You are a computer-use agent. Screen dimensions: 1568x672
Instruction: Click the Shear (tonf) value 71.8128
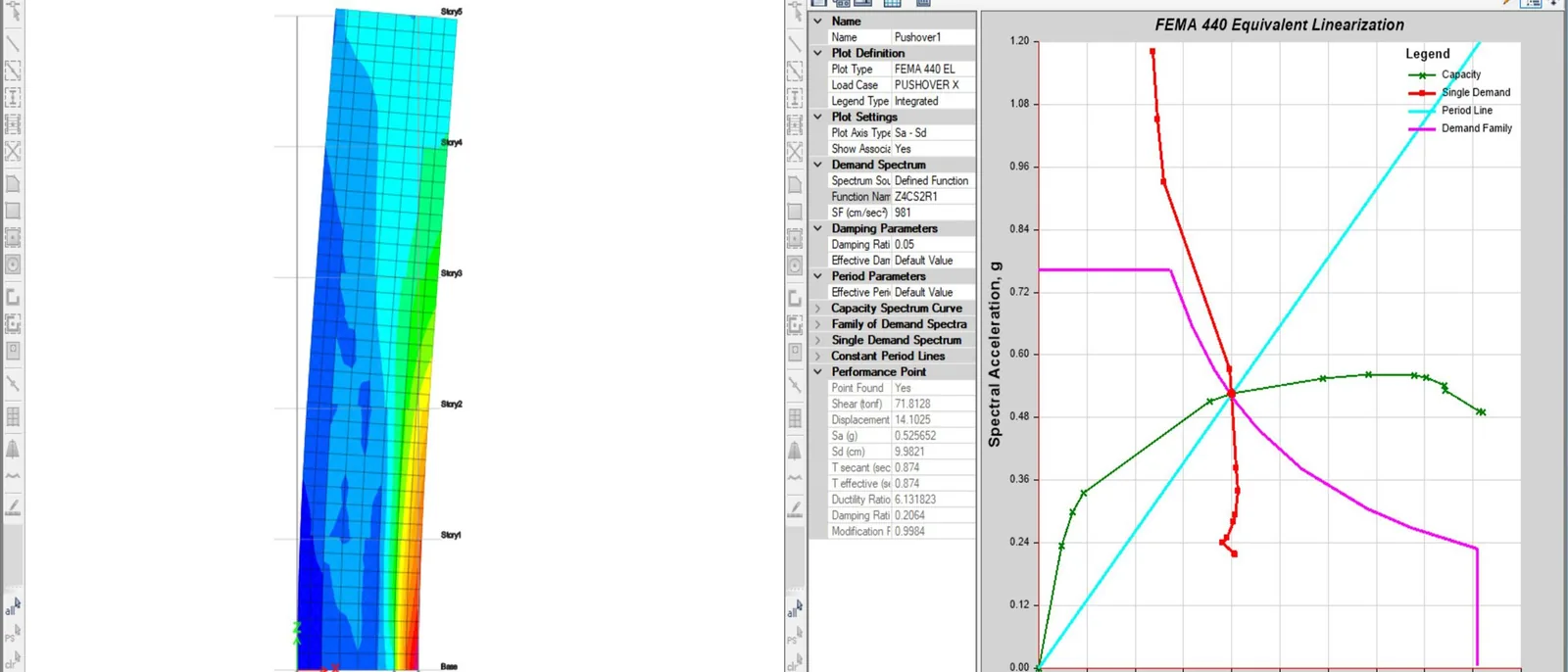click(x=933, y=404)
